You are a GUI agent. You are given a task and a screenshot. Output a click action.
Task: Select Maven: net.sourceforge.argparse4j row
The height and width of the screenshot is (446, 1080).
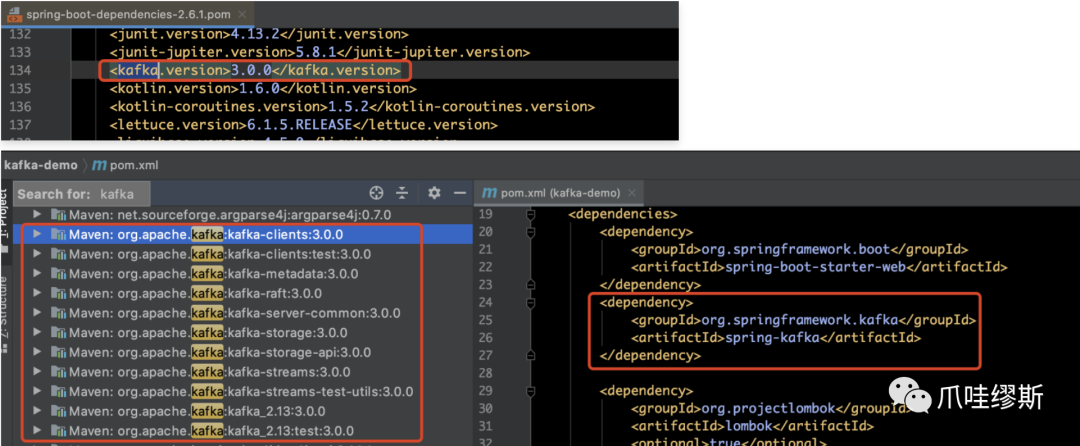[242, 214]
